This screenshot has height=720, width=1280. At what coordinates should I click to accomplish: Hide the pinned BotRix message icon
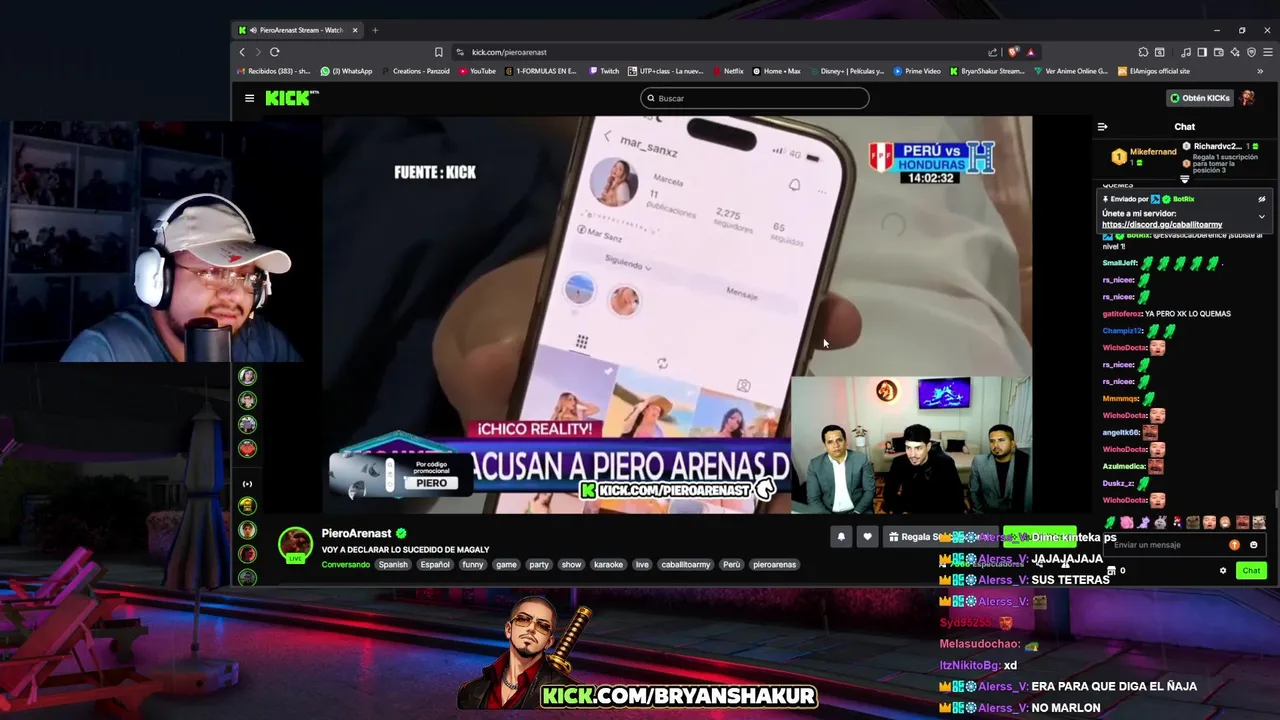click(1261, 199)
